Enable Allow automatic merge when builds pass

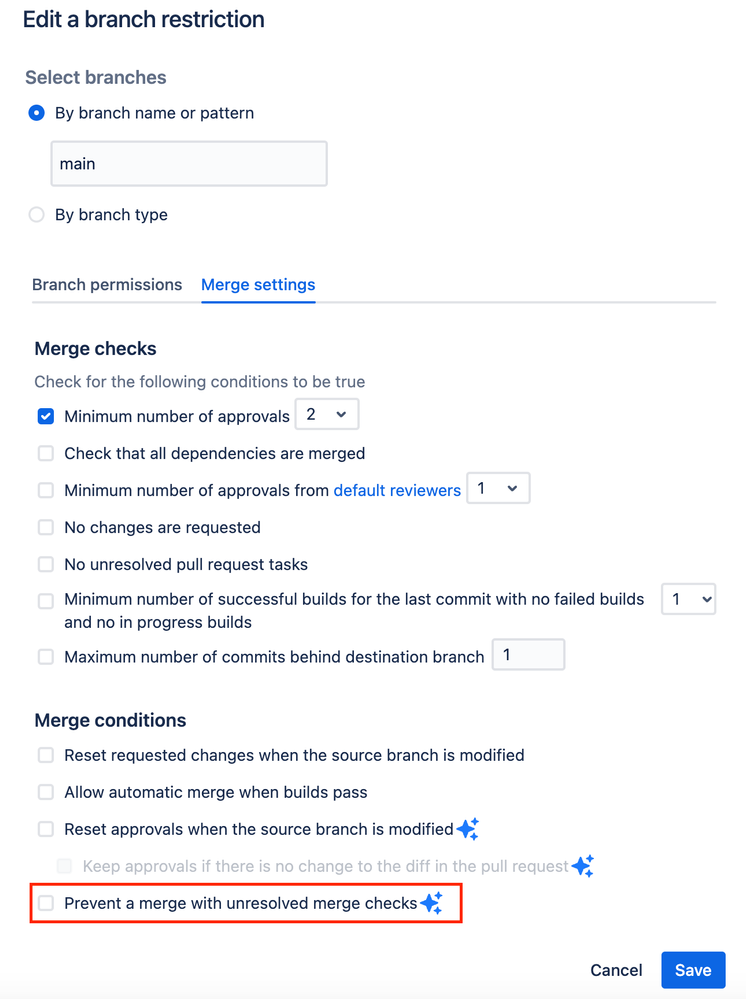45,792
